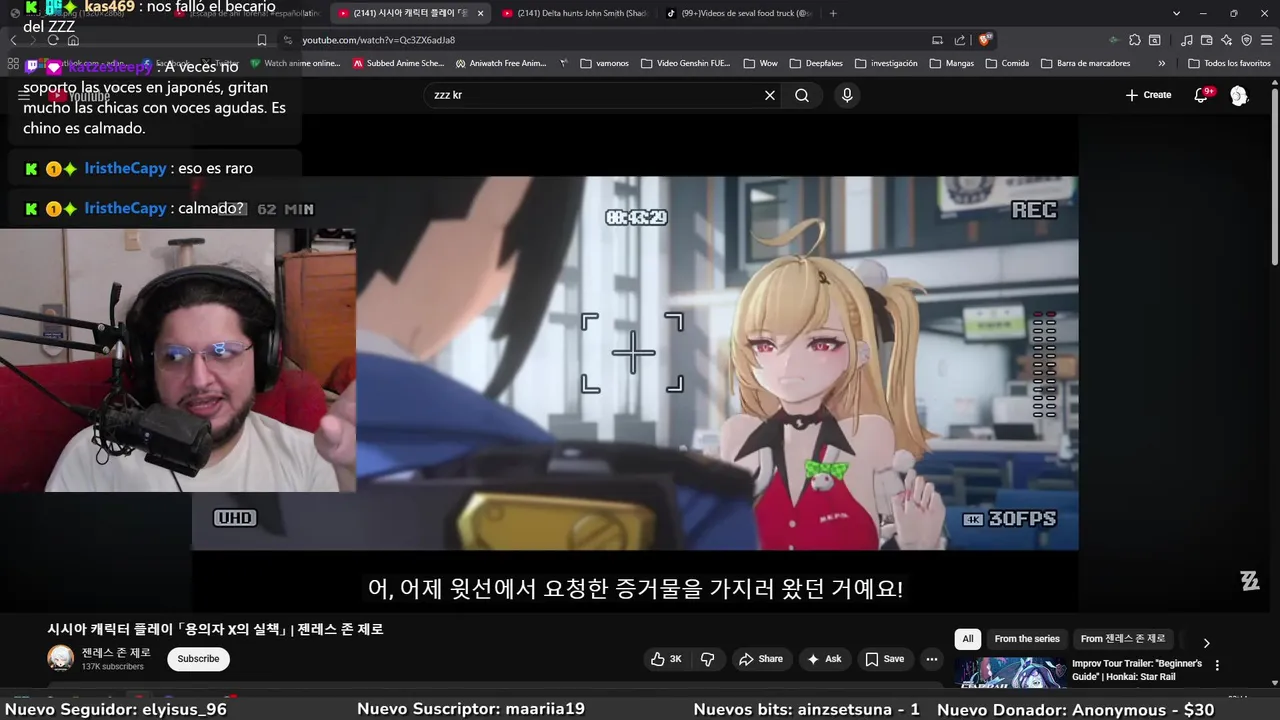Dislike the video with thumbs down

pos(708,659)
